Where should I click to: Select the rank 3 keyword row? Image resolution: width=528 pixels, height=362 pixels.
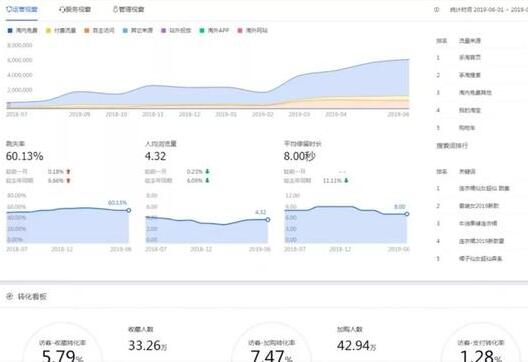[478, 223]
